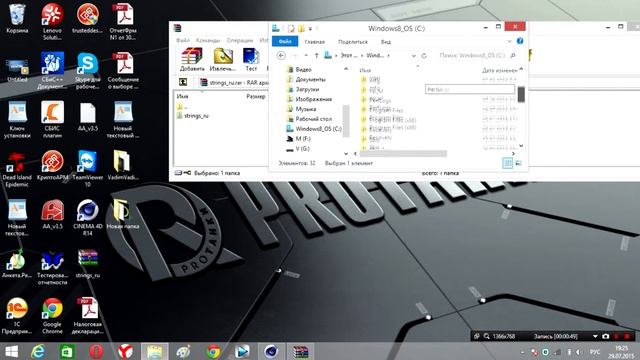Open Yandex browser from taskbar
Viewport: 640px width, 360px height.
pyautogui.click(x=125, y=351)
